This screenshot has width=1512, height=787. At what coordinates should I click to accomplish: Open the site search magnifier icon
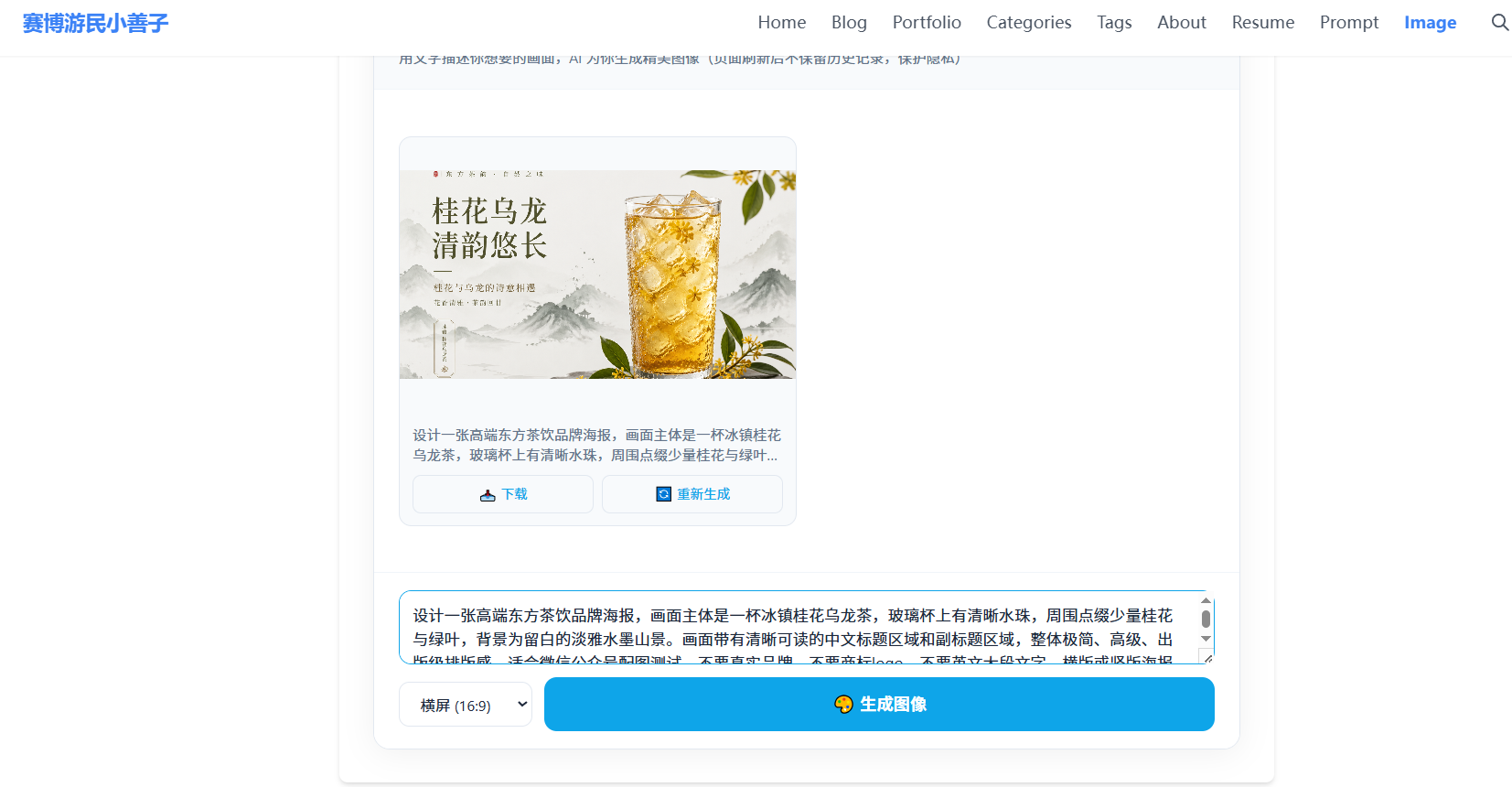(x=1499, y=23)
